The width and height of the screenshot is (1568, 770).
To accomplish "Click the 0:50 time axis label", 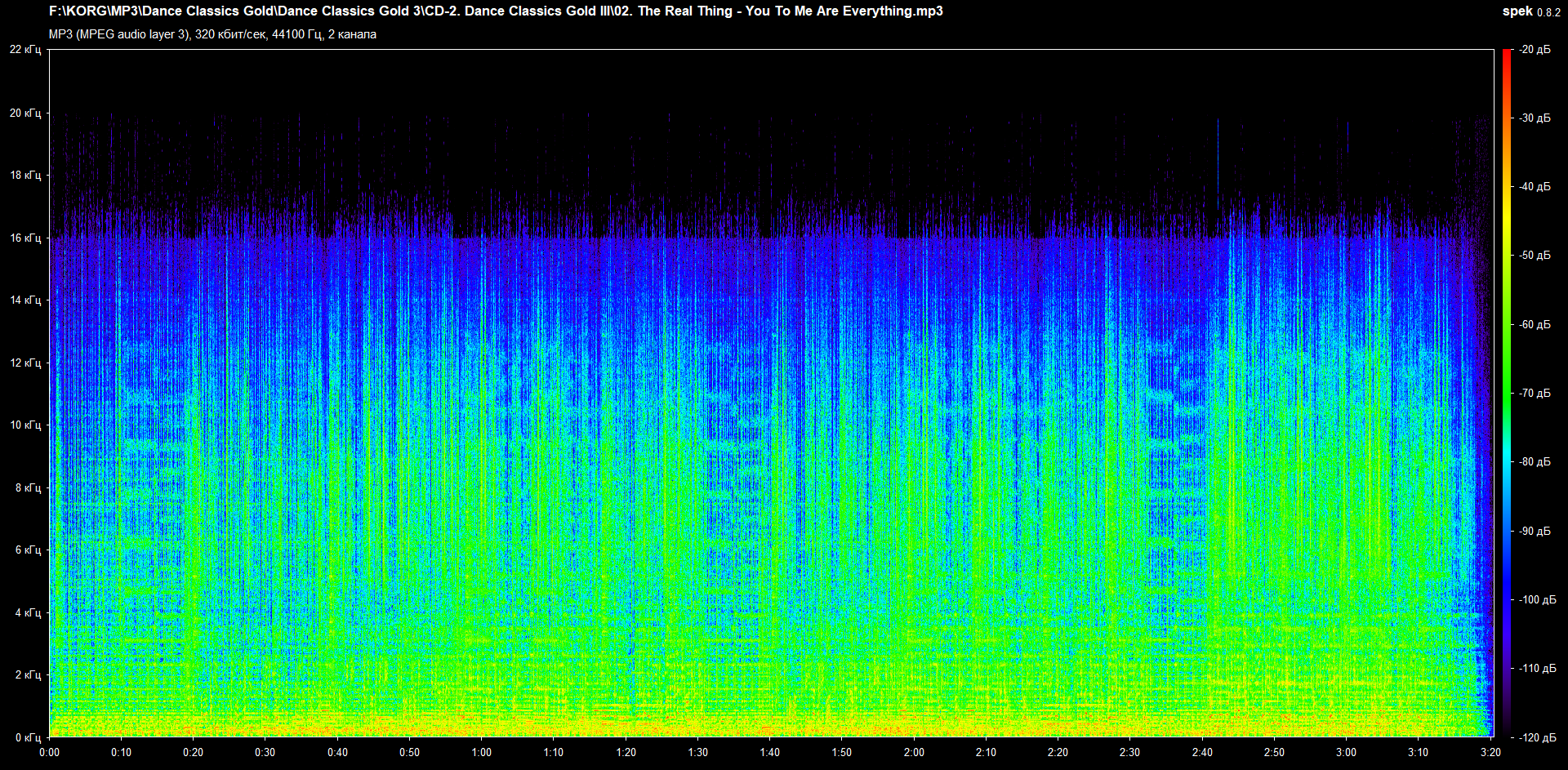I will pos(409,752).
